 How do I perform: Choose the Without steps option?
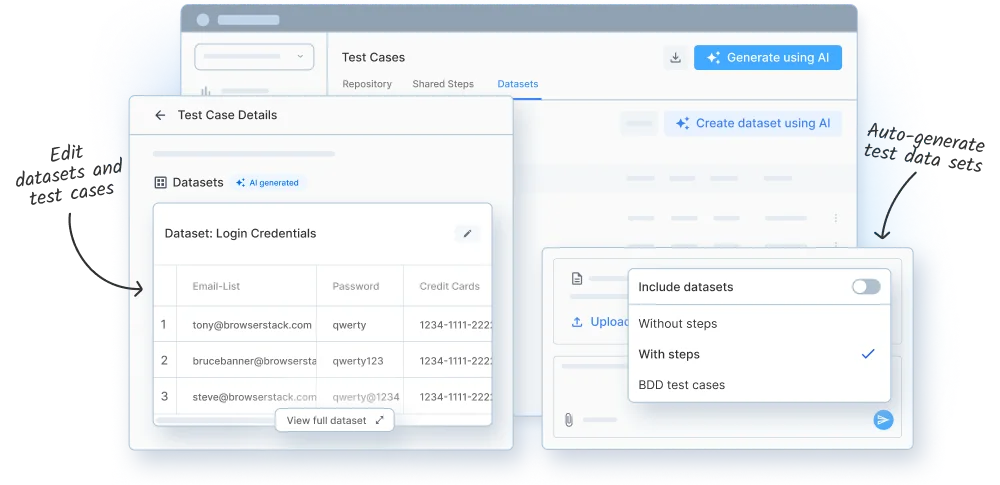coord(759,324)
